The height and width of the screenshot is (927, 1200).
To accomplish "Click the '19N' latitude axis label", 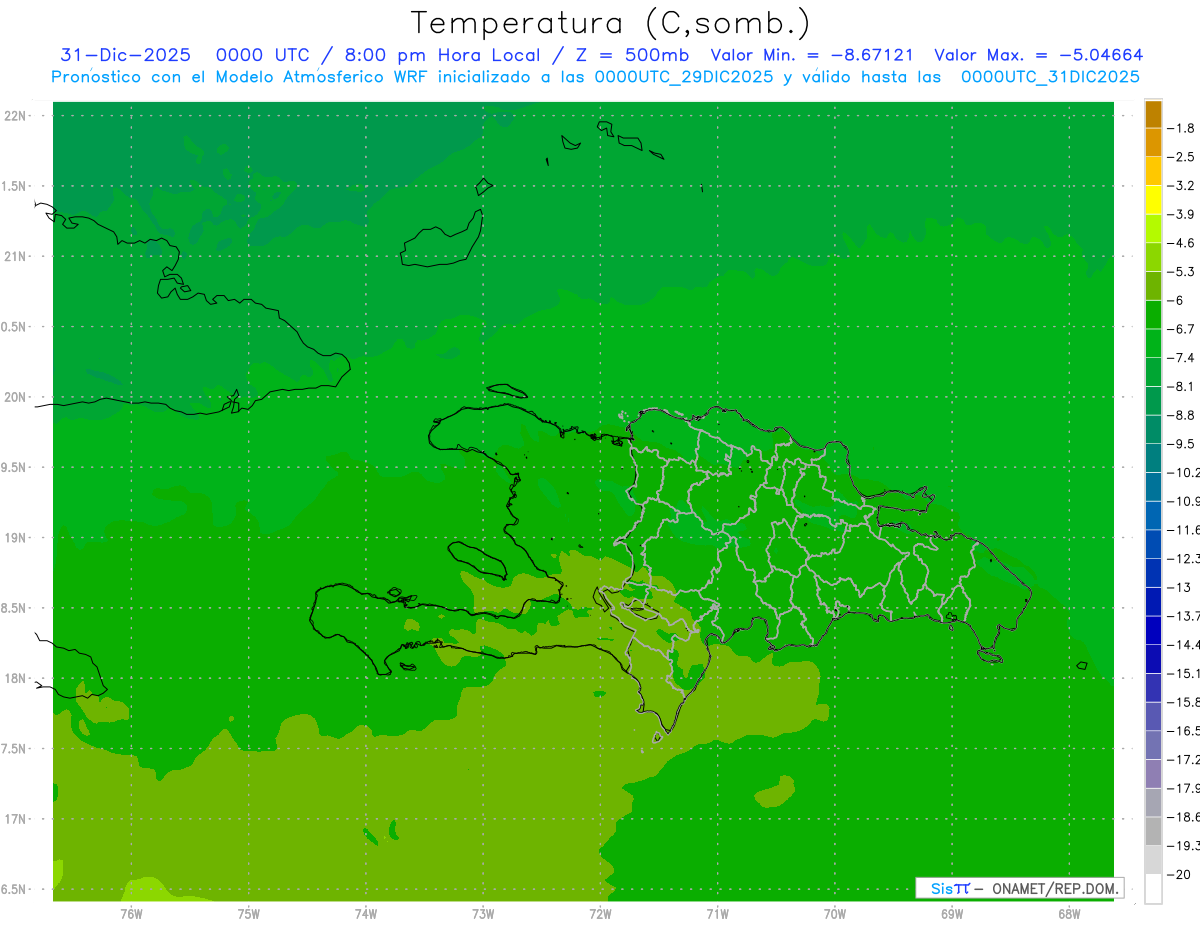I will [16, 538].
